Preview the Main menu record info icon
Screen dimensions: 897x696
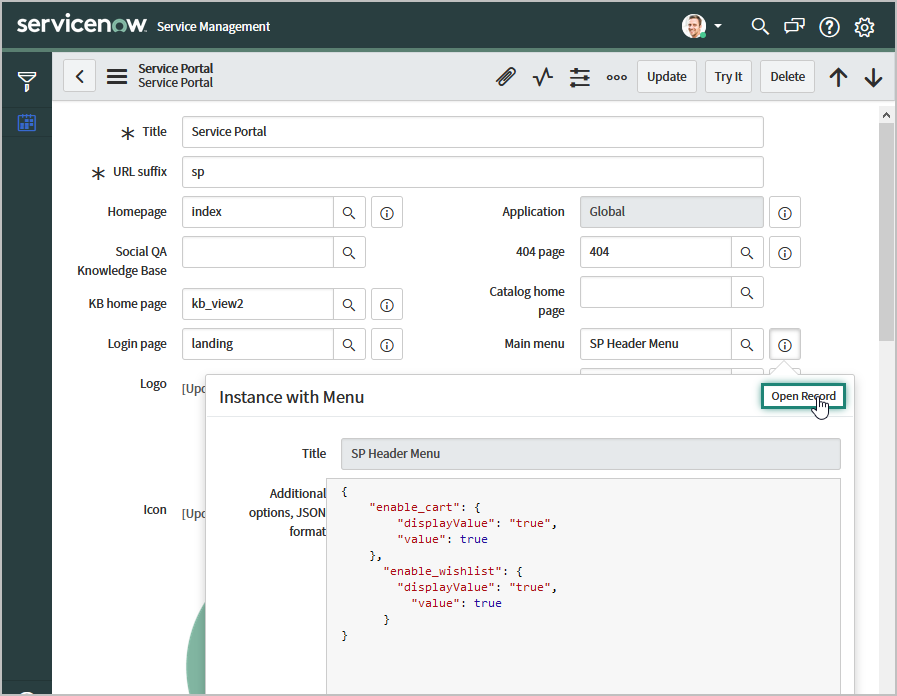point(785,344)
